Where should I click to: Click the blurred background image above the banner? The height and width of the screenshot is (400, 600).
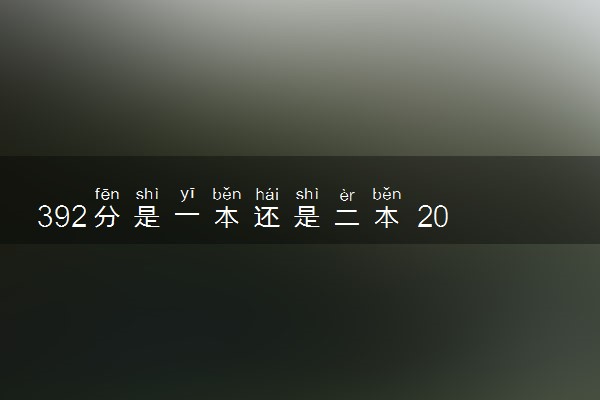pyautogui.click(x=300, y=78)
